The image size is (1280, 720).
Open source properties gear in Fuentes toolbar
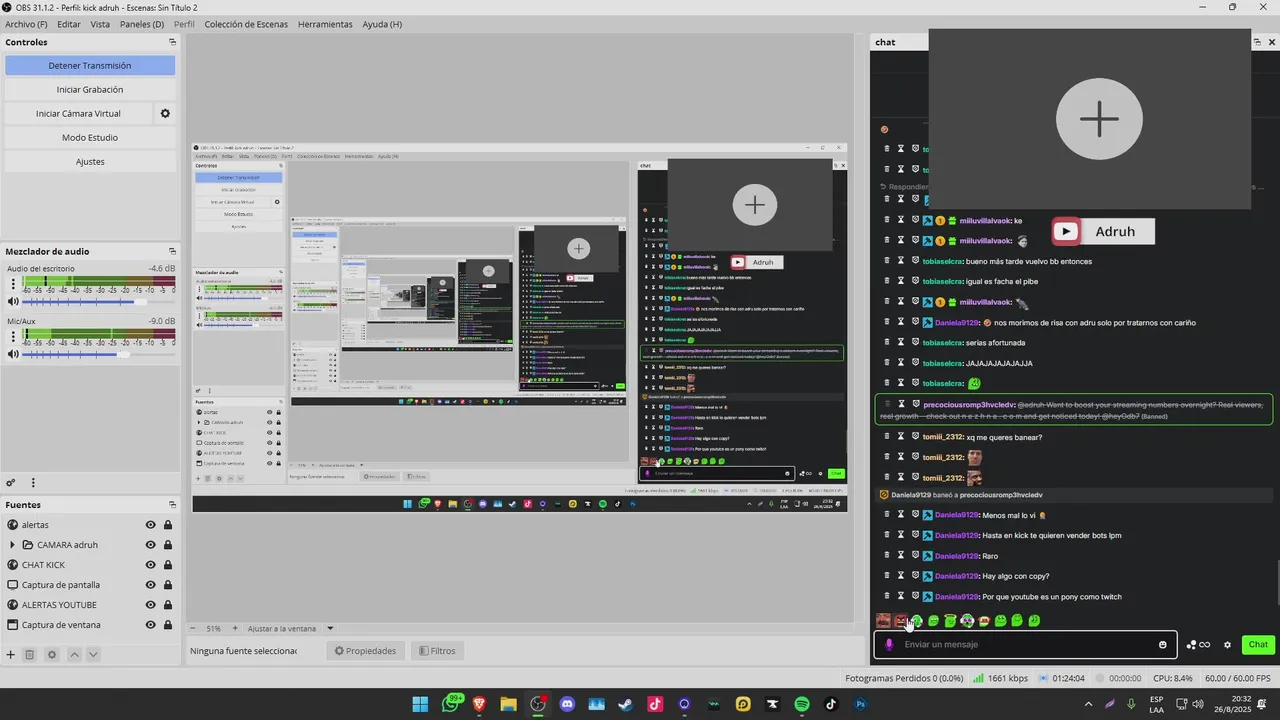[x=52, y=654]
